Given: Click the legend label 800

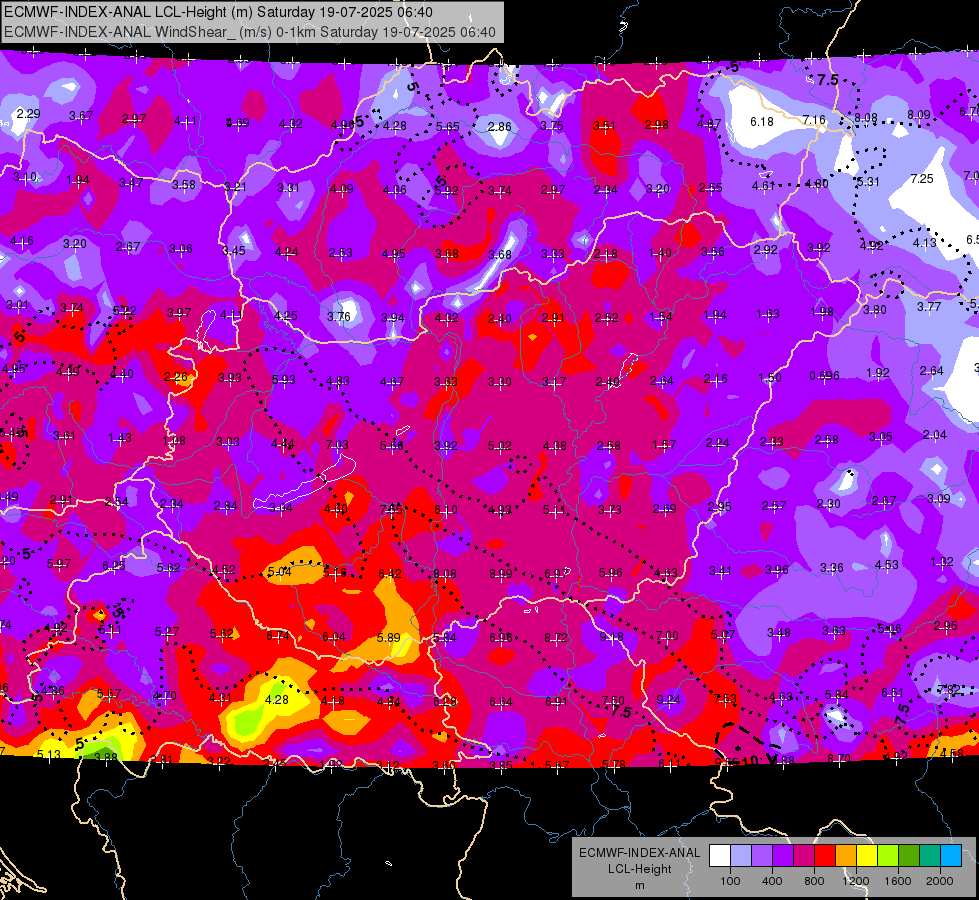Looking at the screenshot, I should tap(814, 881).
